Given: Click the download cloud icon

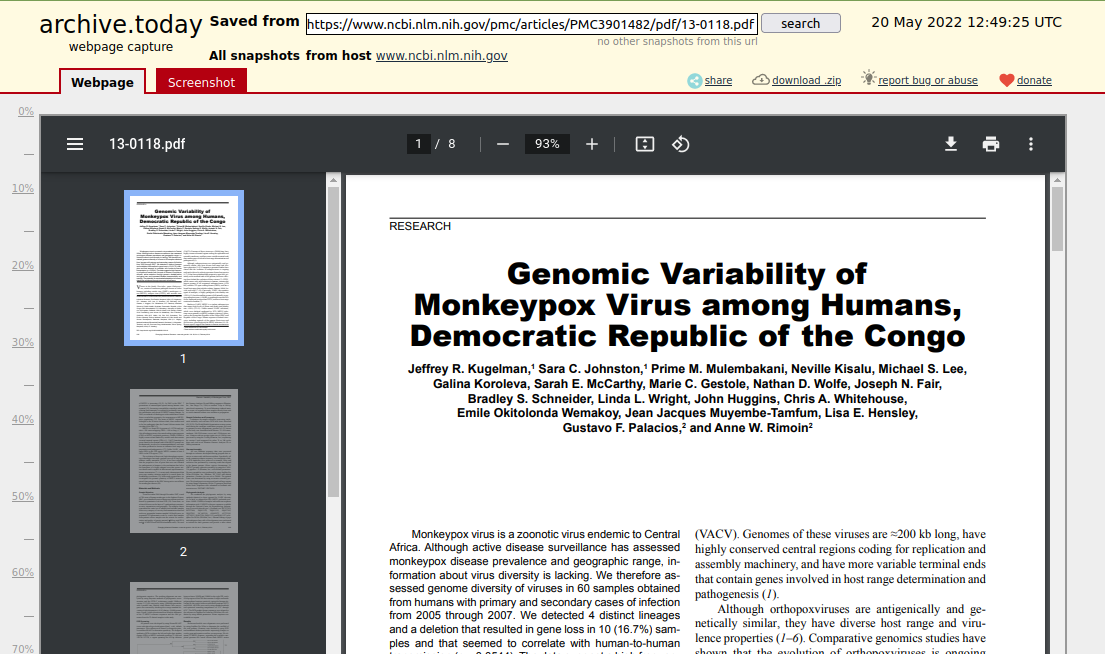Looking at the screenshot, I should (x=761, y=80).
